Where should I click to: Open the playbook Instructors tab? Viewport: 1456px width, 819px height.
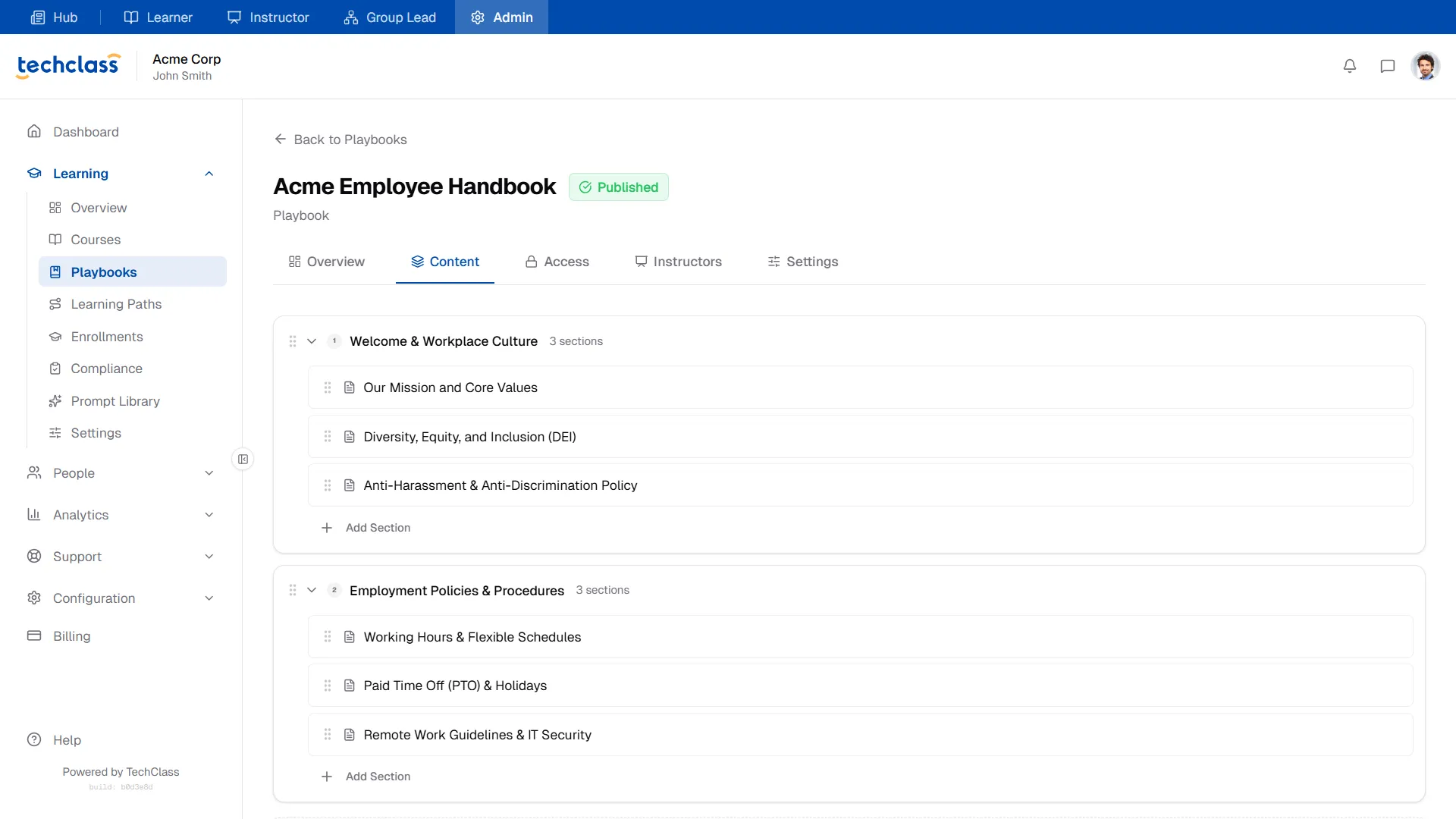(x=679, y=262)
